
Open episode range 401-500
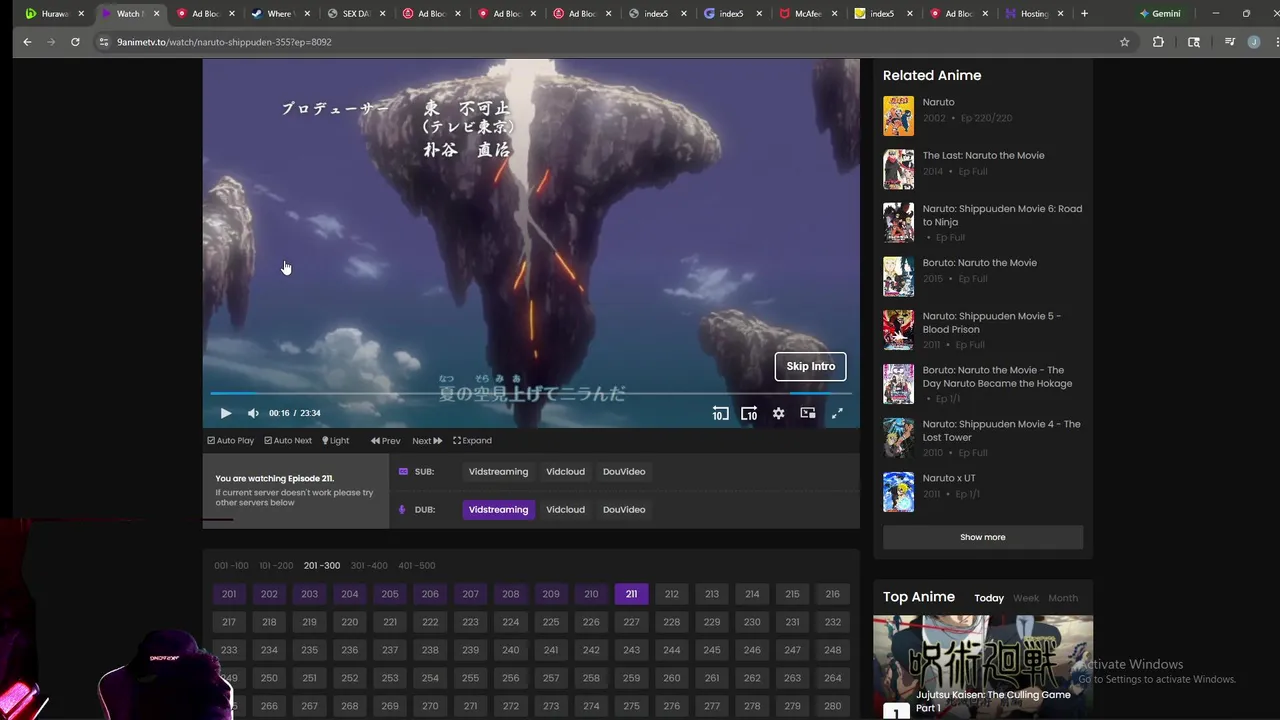click(416, 566)
